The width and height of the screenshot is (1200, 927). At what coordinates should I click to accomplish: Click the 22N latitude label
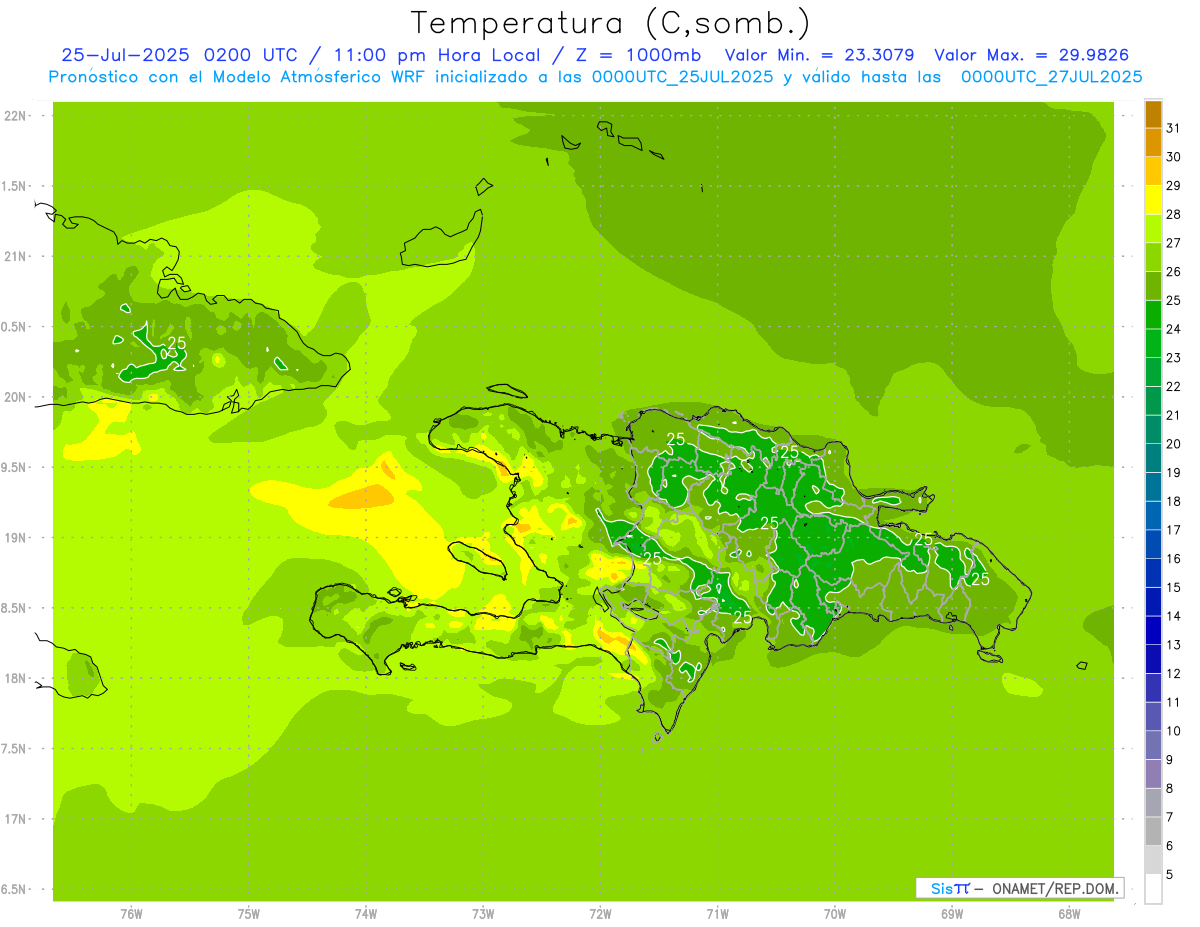pyautogui.click(x=17, y=116)
